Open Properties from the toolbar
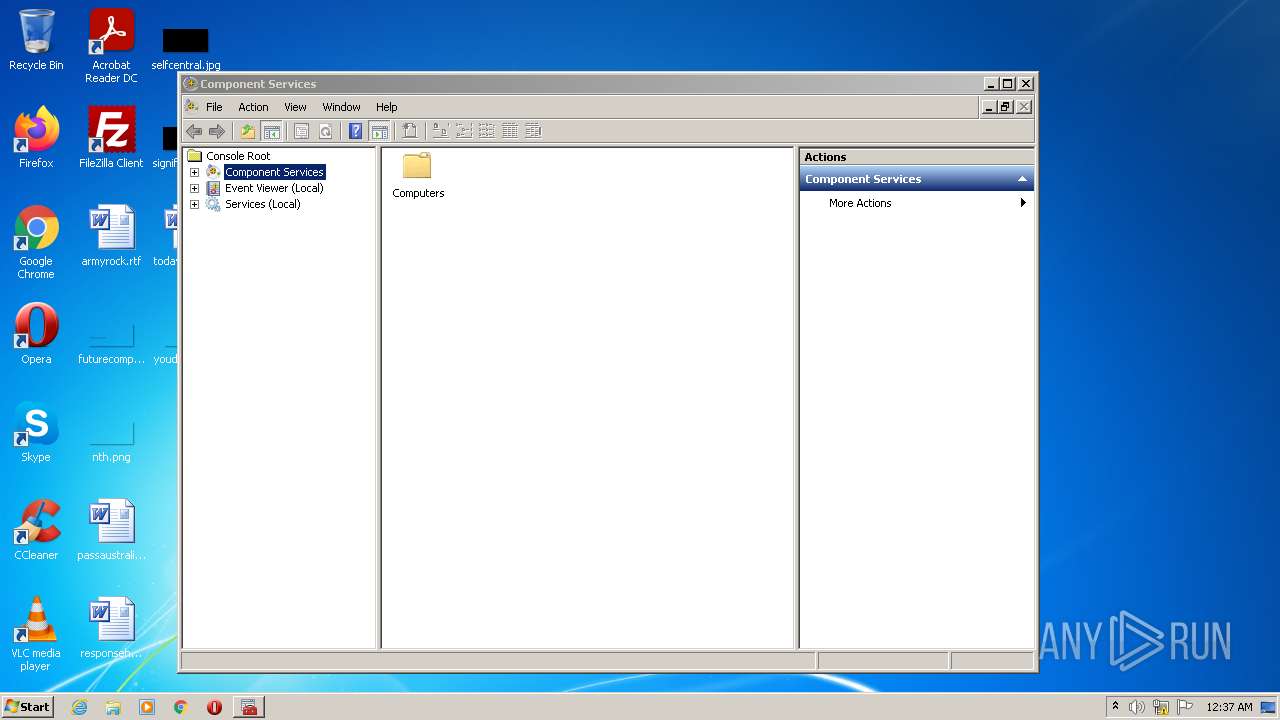Image resolution: width=1280 pixels, height=720 pixels. pos(301,131)
